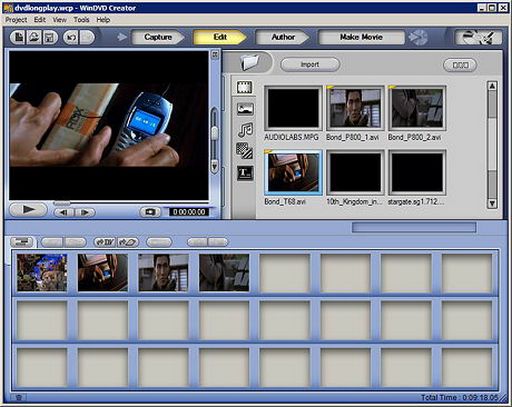Open the Project menu

(16, 20)
